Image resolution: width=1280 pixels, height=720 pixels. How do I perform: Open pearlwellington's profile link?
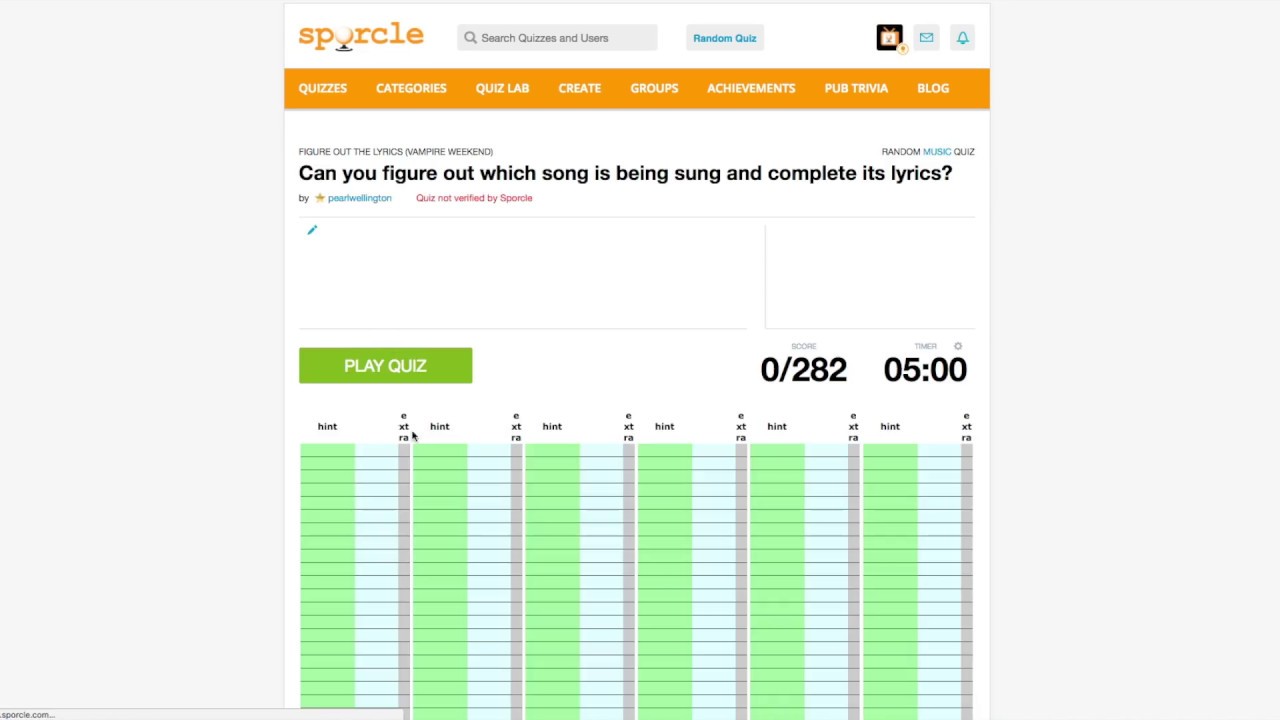coord(360,198)
